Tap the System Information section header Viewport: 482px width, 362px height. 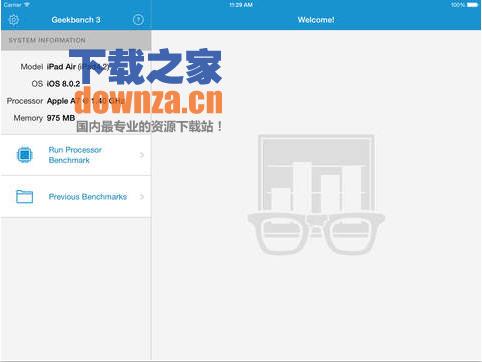tap(76, 40)
